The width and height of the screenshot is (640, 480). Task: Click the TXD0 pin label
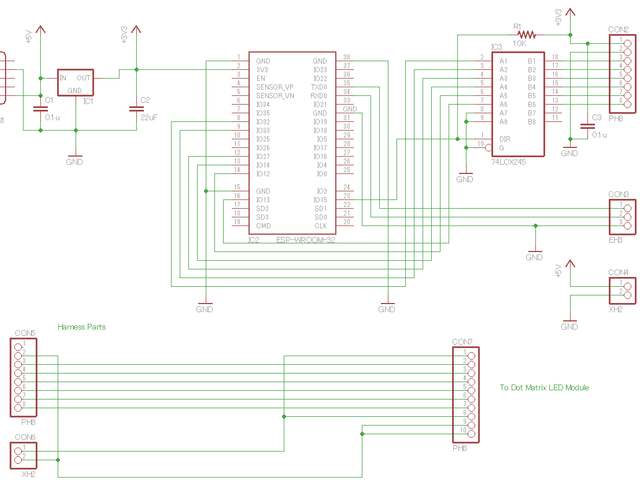click(x=319, y=86)
